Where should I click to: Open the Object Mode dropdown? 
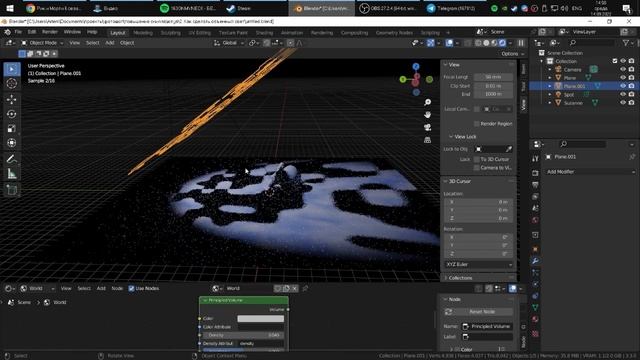point(42,43)
